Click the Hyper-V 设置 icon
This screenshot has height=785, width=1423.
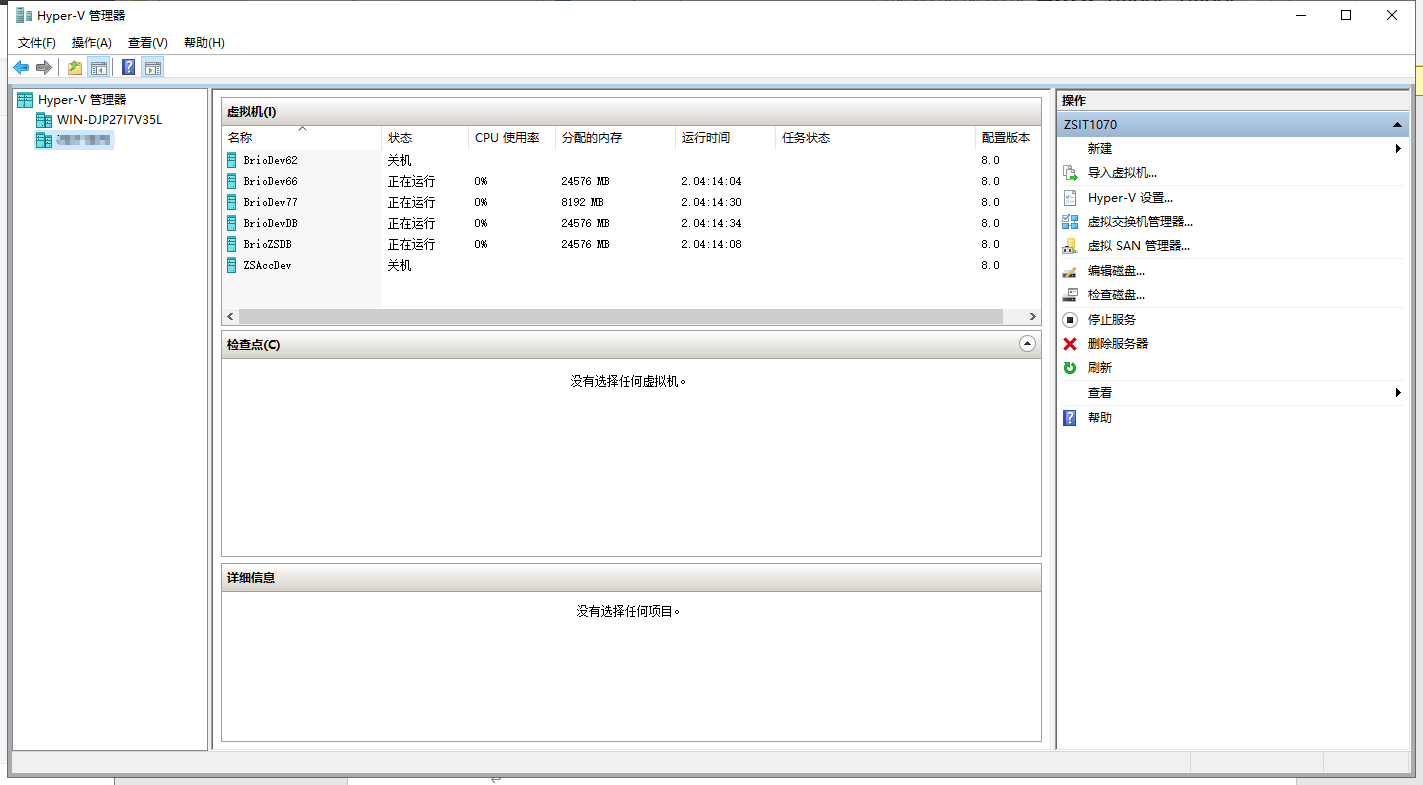[x=1070, y=198]
